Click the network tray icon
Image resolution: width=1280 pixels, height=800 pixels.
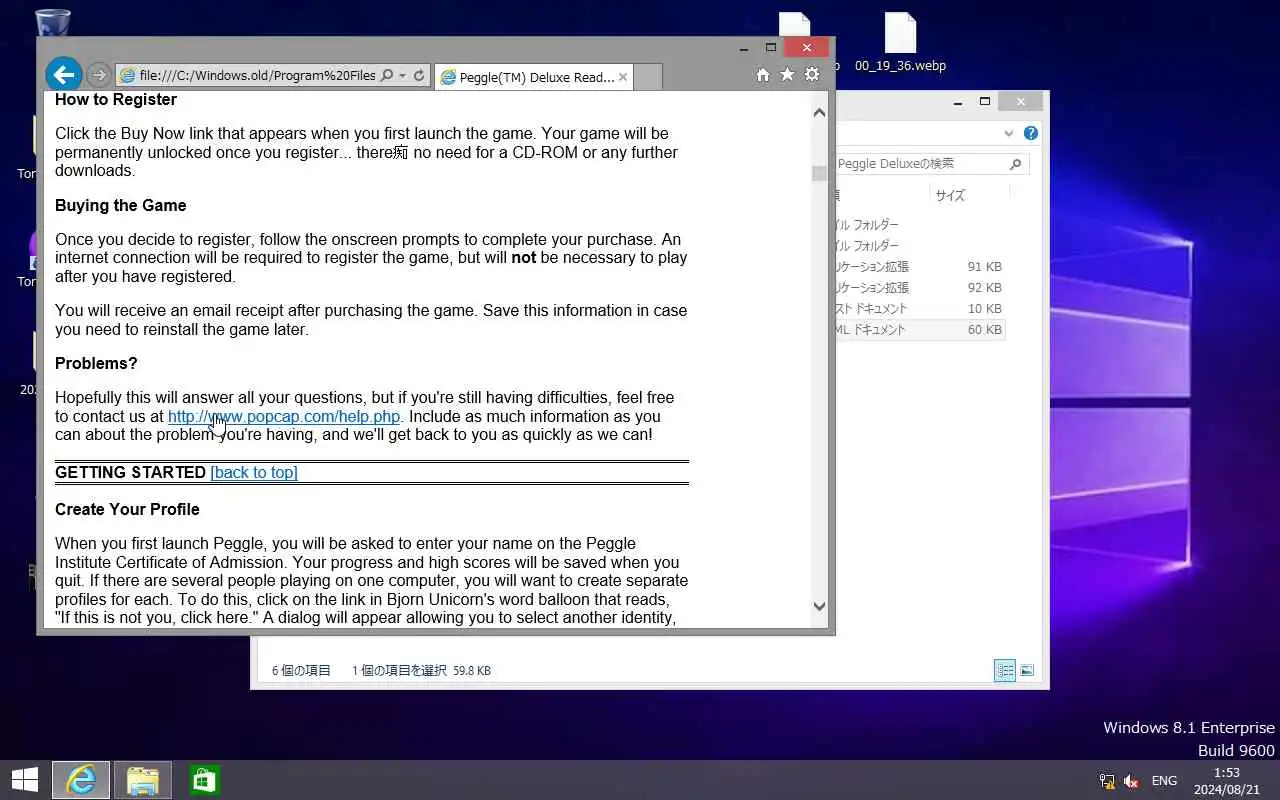(x=1107, y=781)
